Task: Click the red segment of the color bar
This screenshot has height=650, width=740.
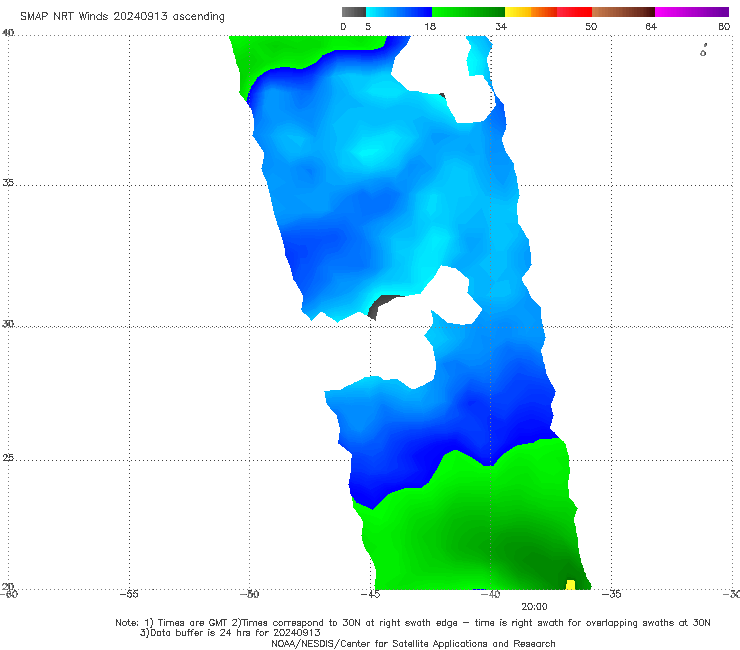Action: pyautogui.click(x=574, y=12)
